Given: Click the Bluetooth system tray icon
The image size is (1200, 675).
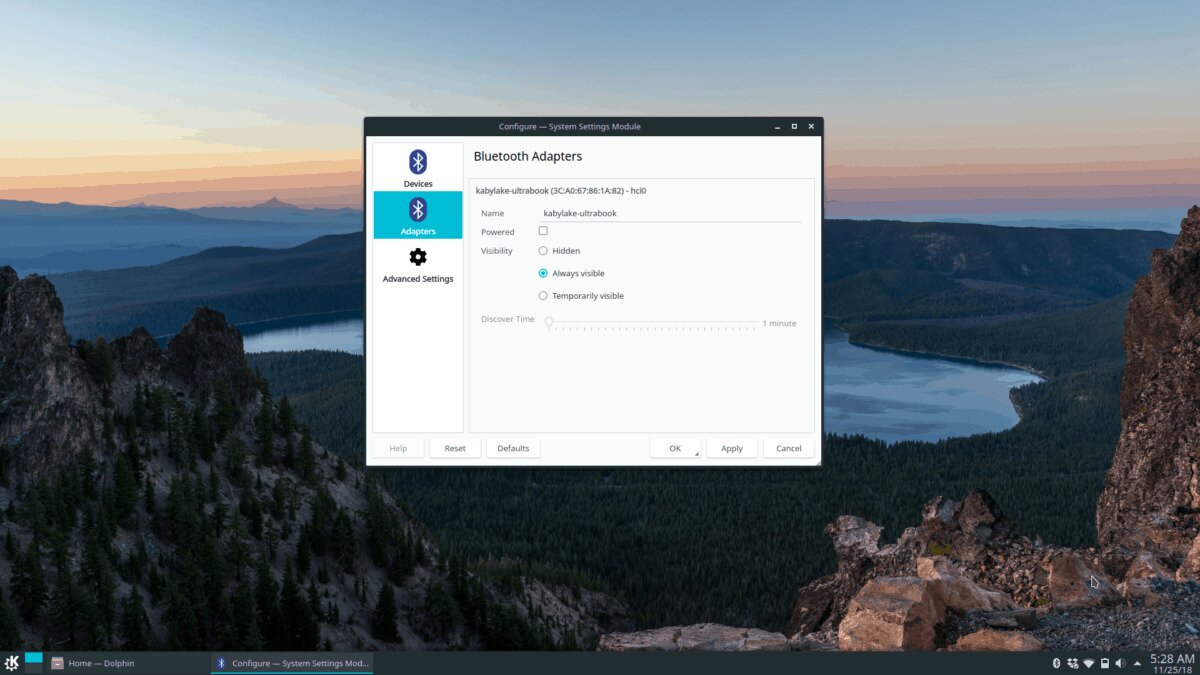Looking at the screenshot, I should 1056,663.
